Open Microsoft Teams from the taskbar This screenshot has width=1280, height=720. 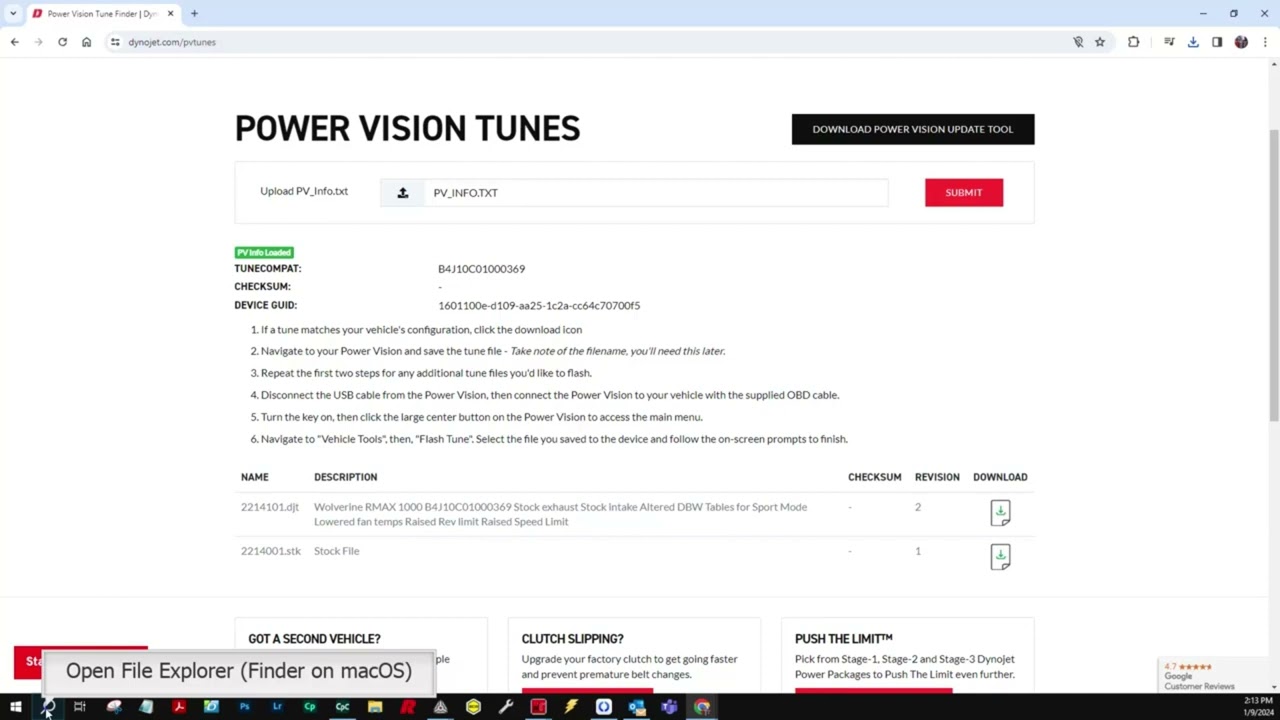click(669, 707)
